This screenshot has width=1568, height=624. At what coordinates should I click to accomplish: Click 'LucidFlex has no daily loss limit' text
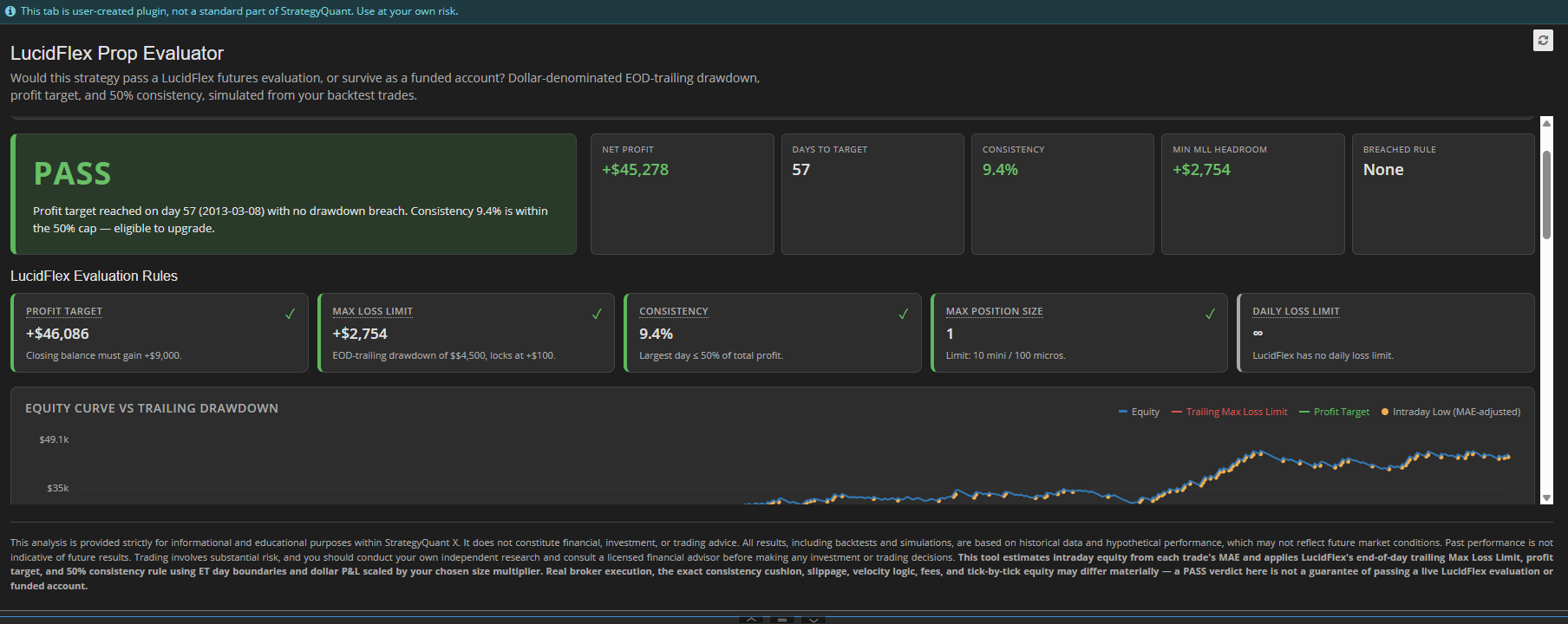click(x=1323, y=355)
